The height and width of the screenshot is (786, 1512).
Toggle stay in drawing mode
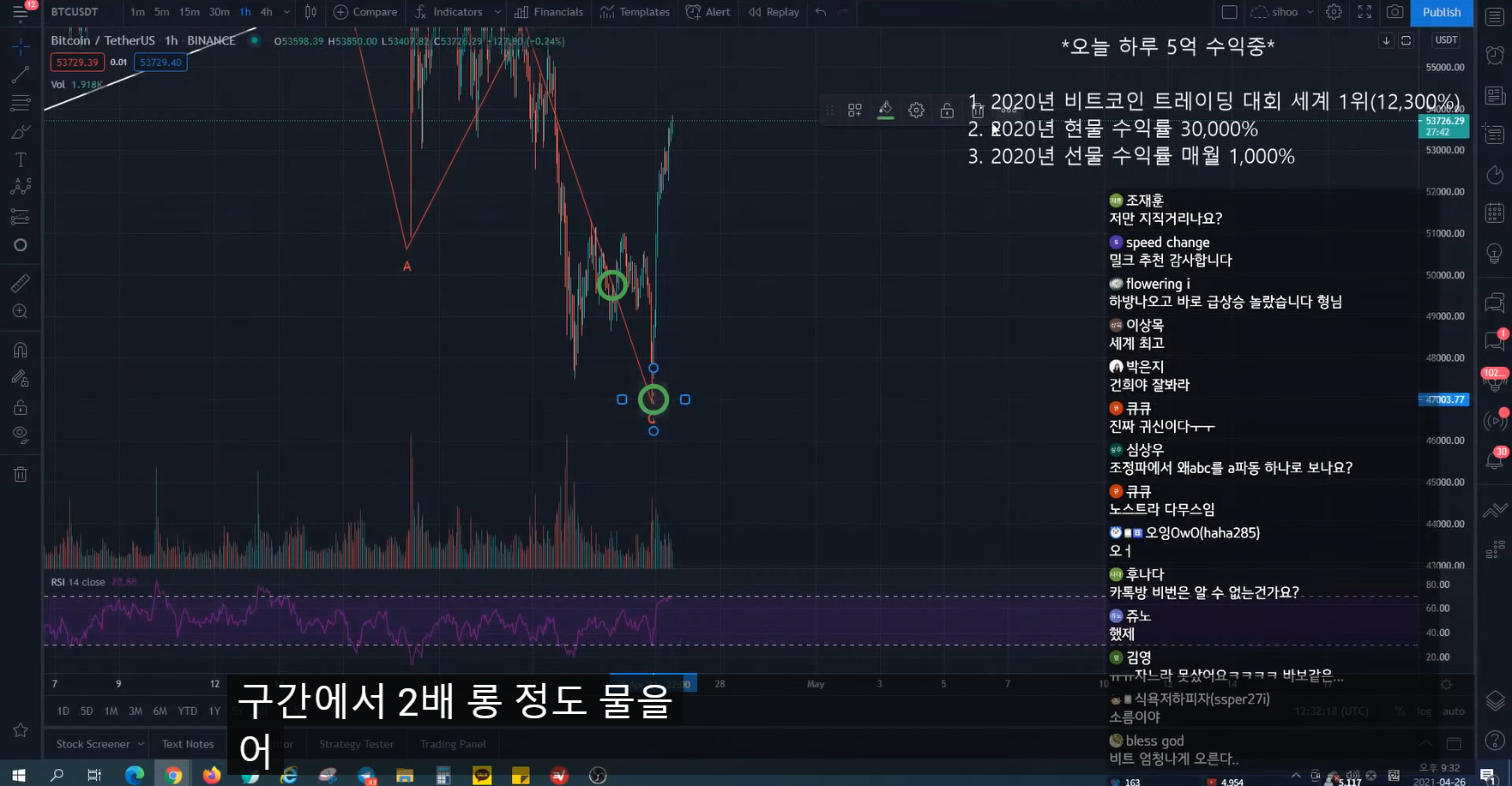pyautogui.click(x=21, y=378)
